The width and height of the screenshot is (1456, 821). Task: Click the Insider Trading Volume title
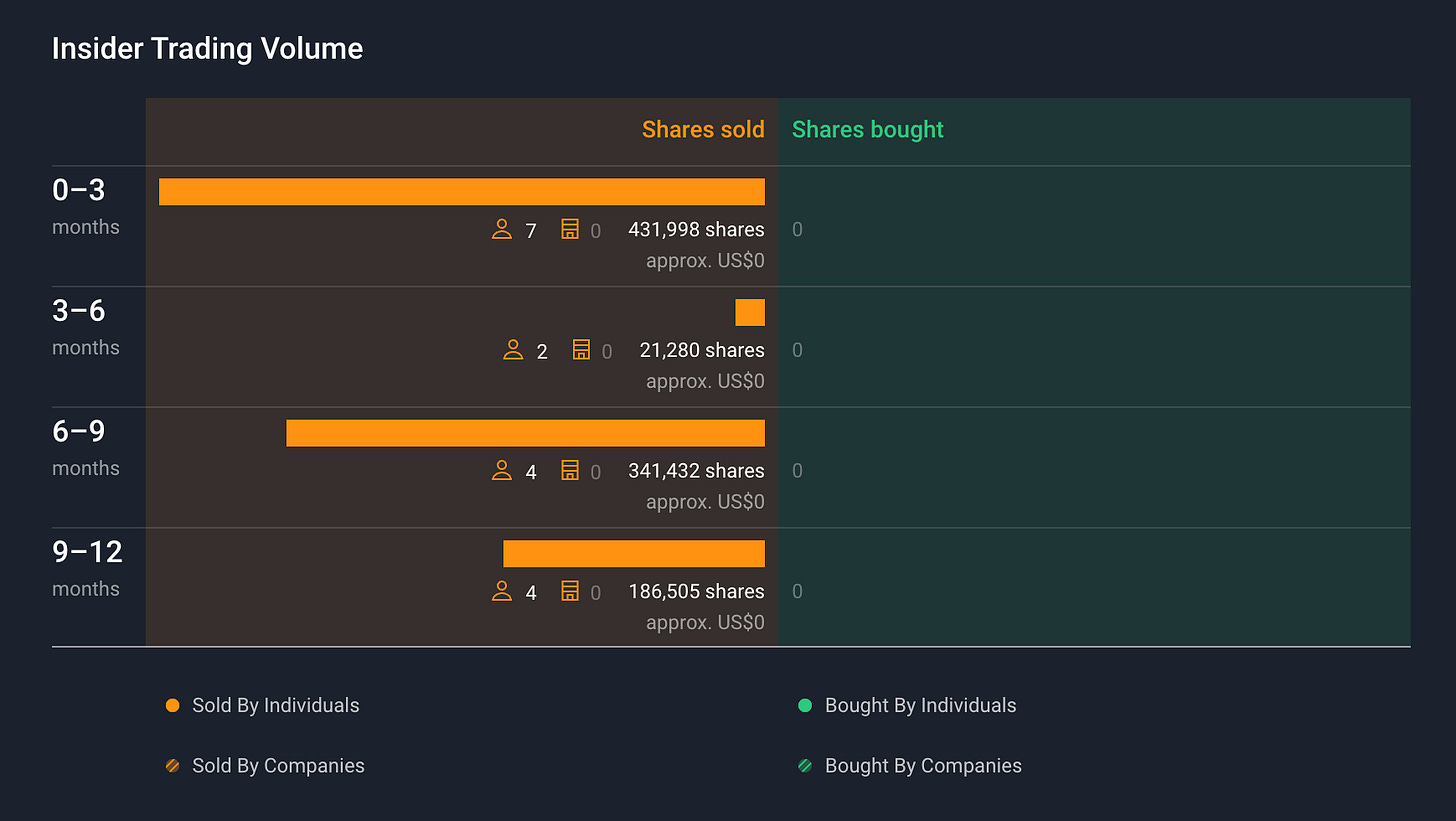click(x=207, y=48)
